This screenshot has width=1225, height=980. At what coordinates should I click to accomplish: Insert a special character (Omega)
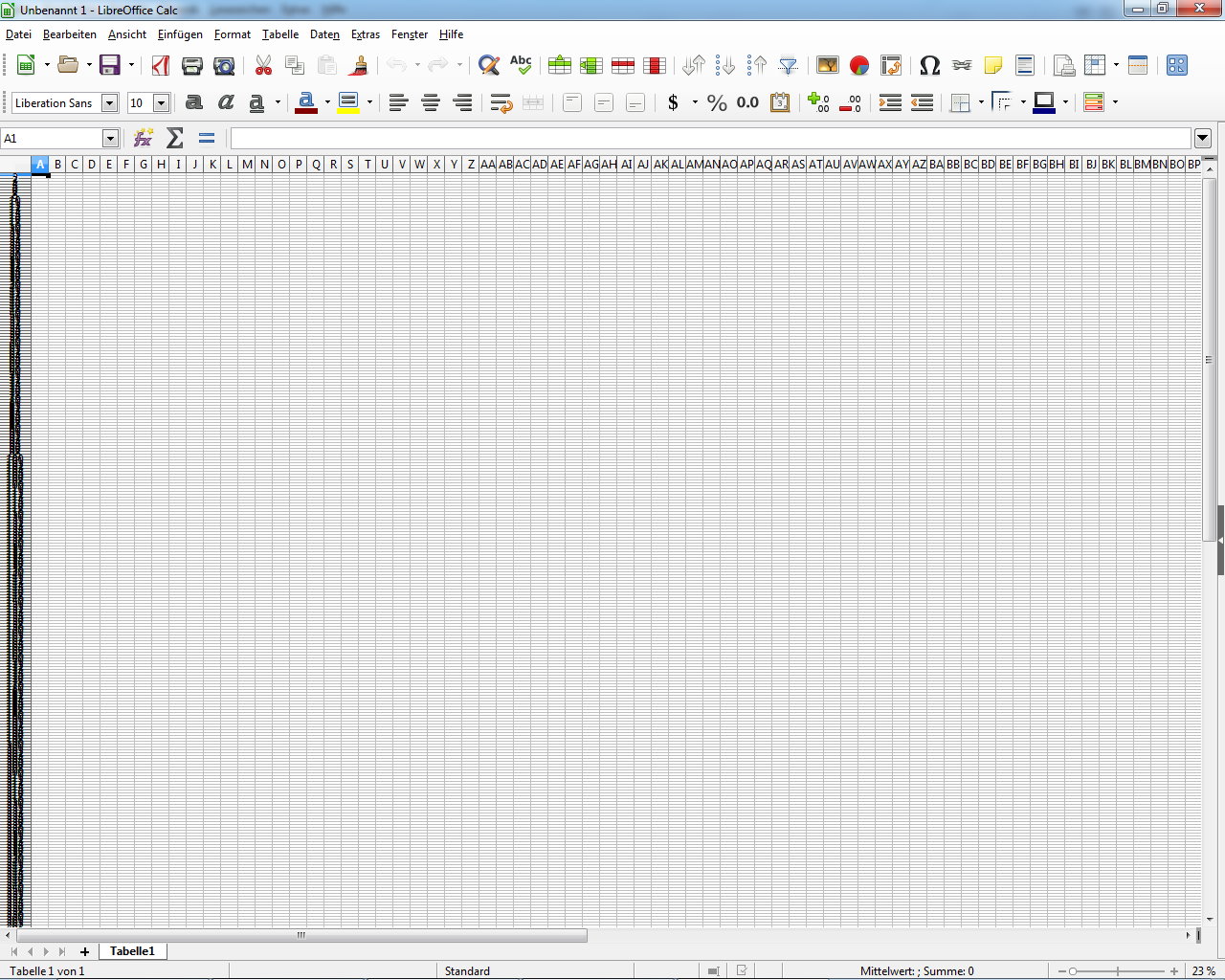coord(930,65)
